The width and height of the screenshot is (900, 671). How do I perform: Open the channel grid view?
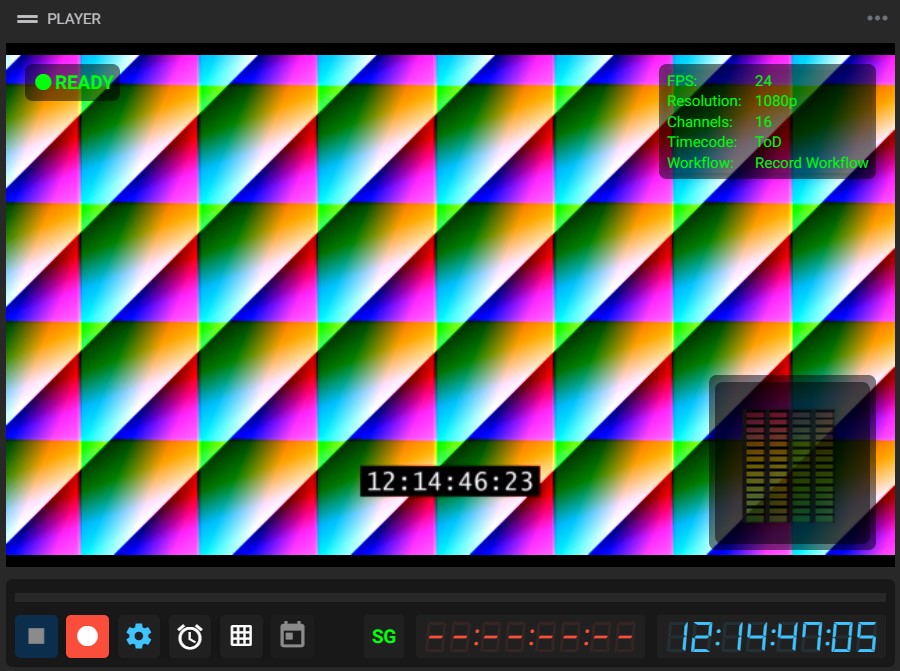(241, 636)
